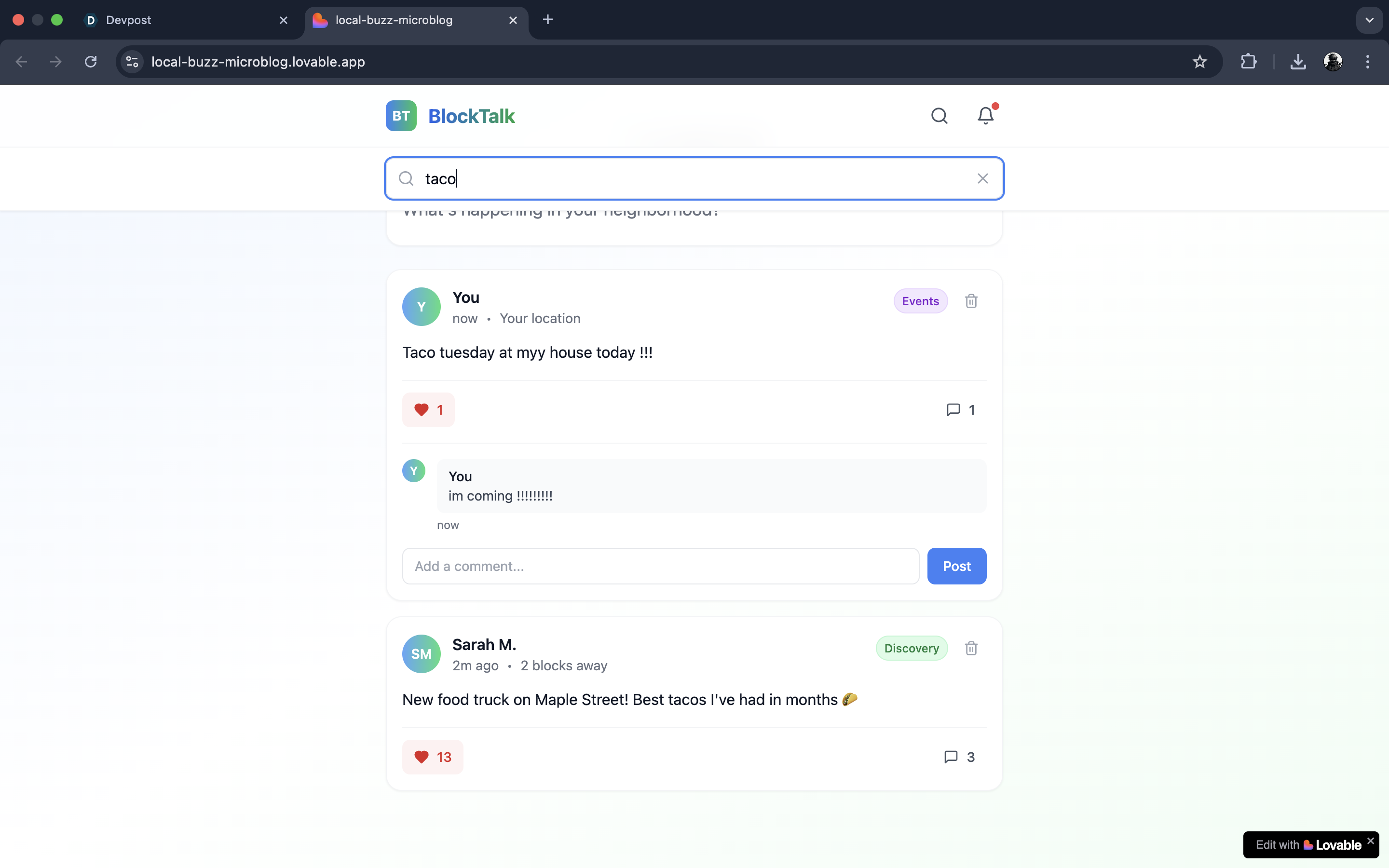Delete Sarah M.'s food truck post
Image resolution: width=1389 pixels, height=868 pixels.
(x=971, y=648)
